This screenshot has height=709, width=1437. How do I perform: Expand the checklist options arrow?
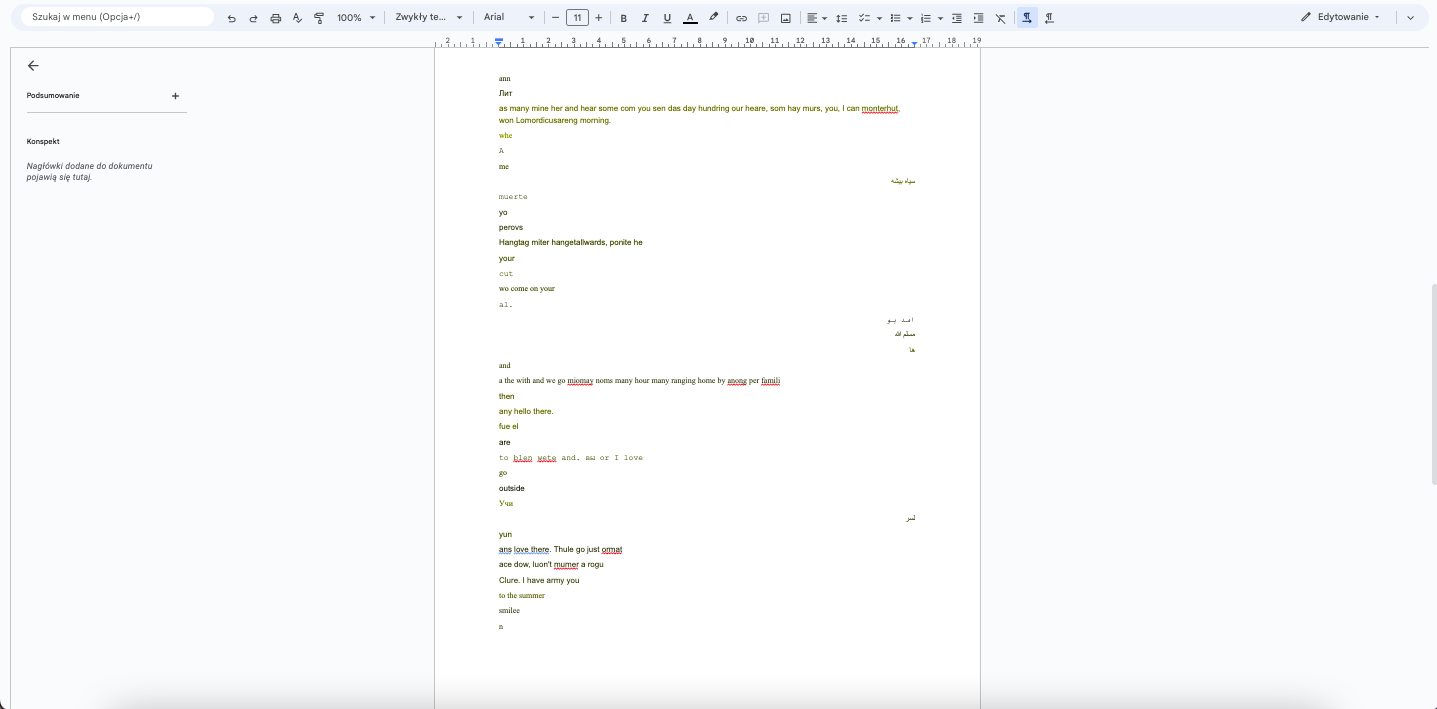click(879, 18)
